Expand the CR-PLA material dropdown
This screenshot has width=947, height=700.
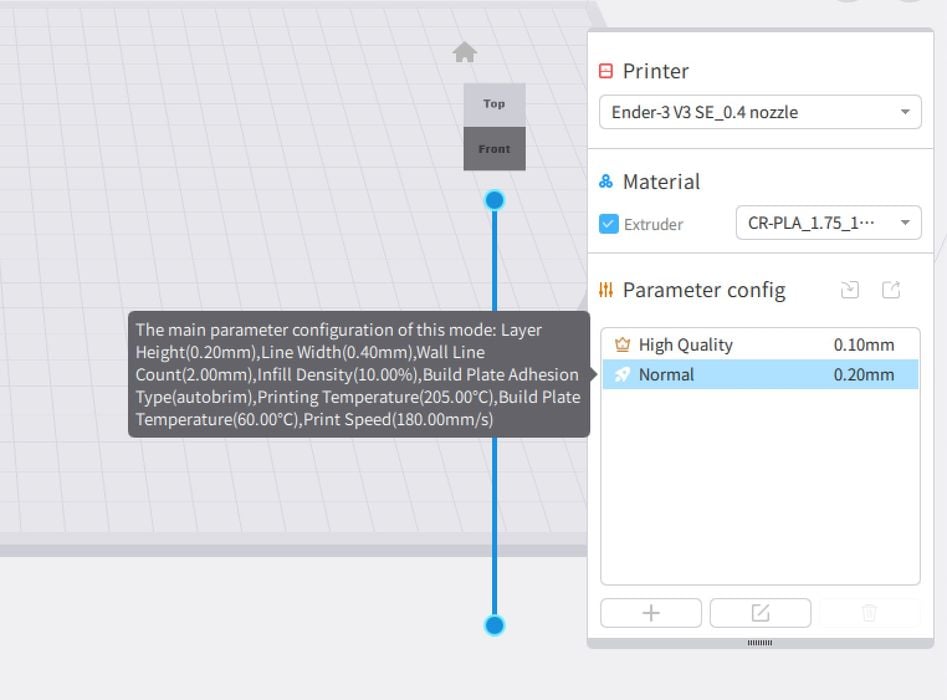(x=828, y=223)
